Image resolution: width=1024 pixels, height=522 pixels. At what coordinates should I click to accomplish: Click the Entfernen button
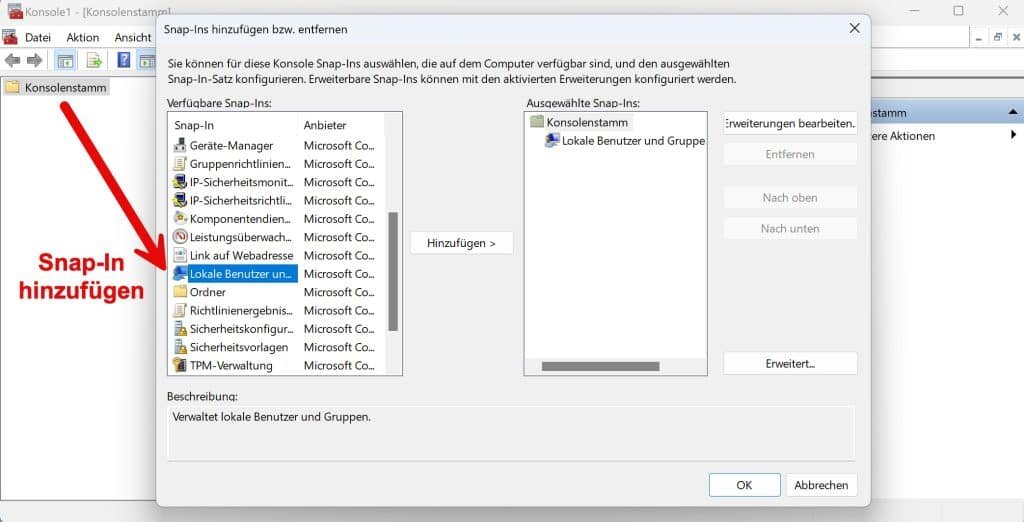(790, 154)
